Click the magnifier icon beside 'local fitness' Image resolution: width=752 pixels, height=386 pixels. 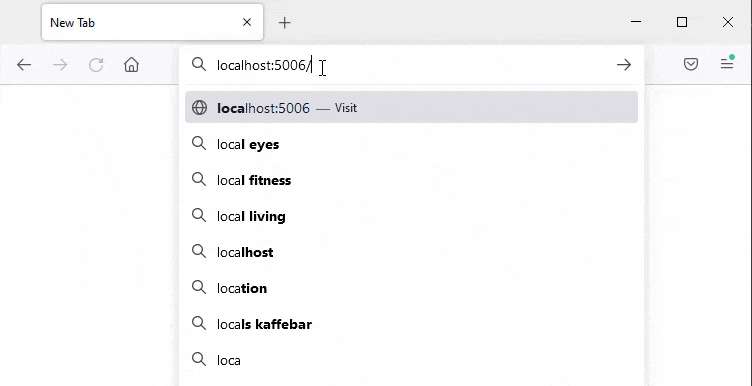[x=199, y=179]
